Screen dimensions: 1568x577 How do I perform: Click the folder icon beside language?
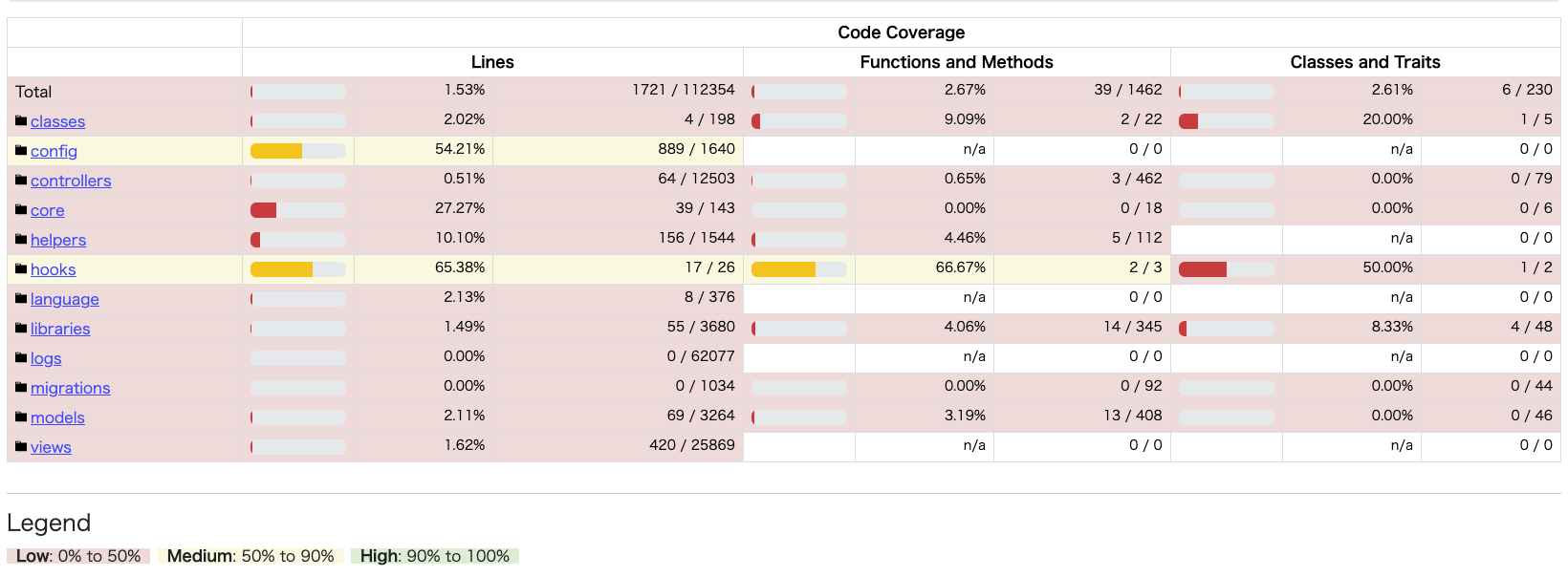click(x=21, y=299)
